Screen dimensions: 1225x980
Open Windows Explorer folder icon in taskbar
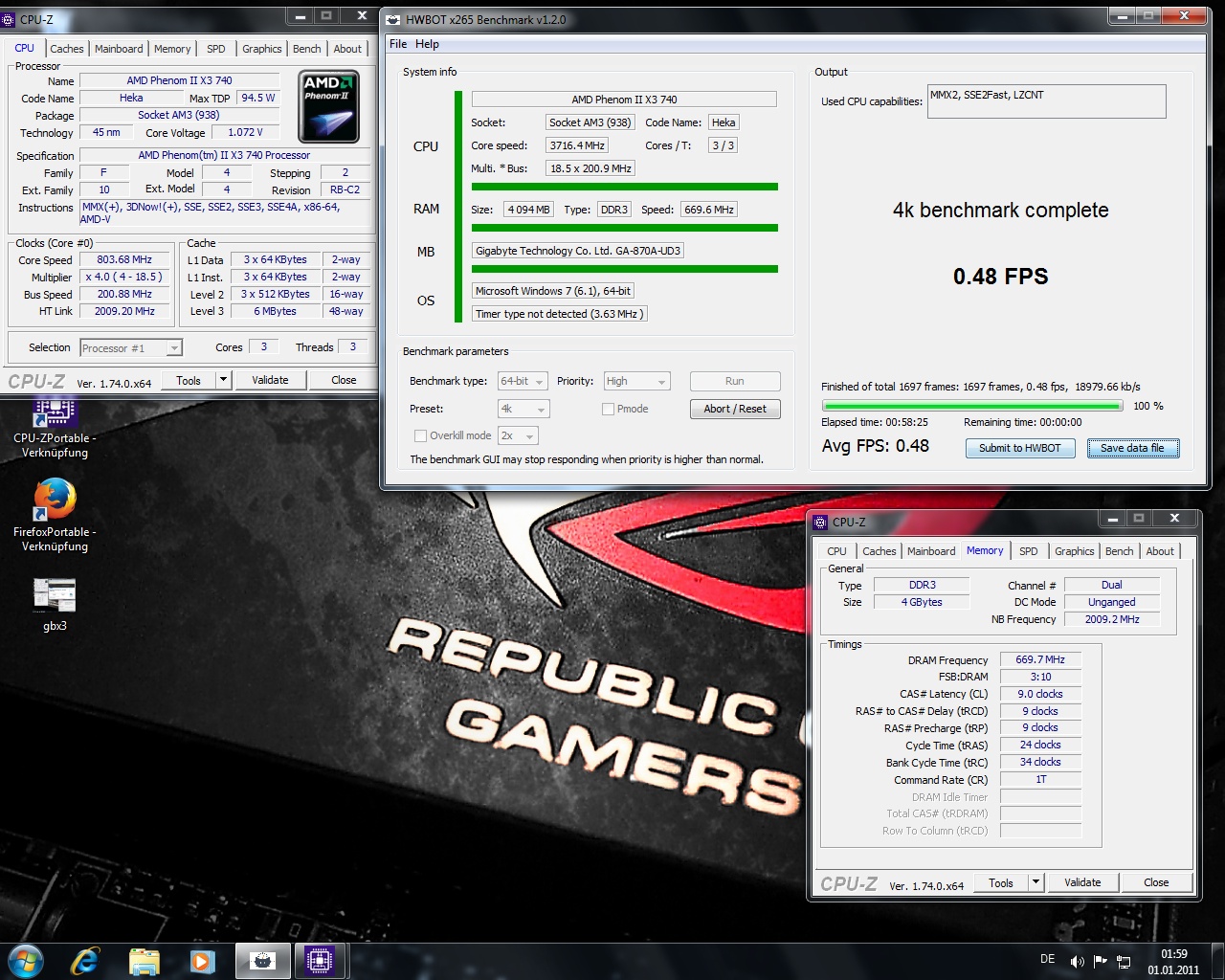click(144, 961)
